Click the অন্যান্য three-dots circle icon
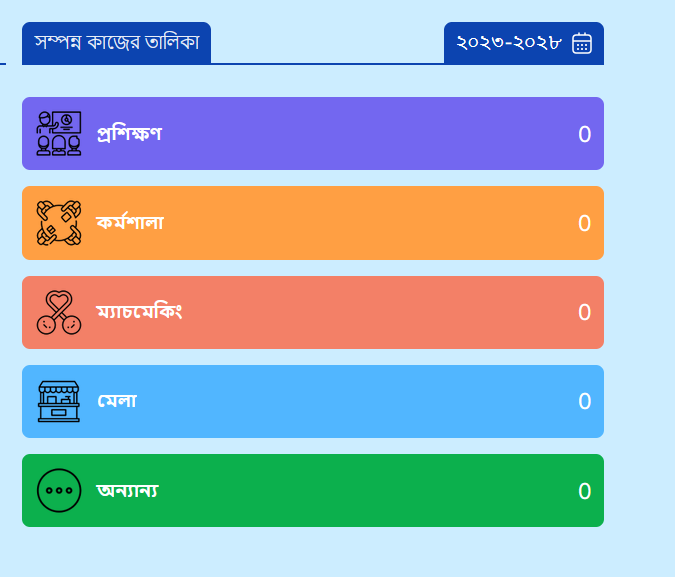Viewport: 675px width, 577px height. (x=59, y=490)
